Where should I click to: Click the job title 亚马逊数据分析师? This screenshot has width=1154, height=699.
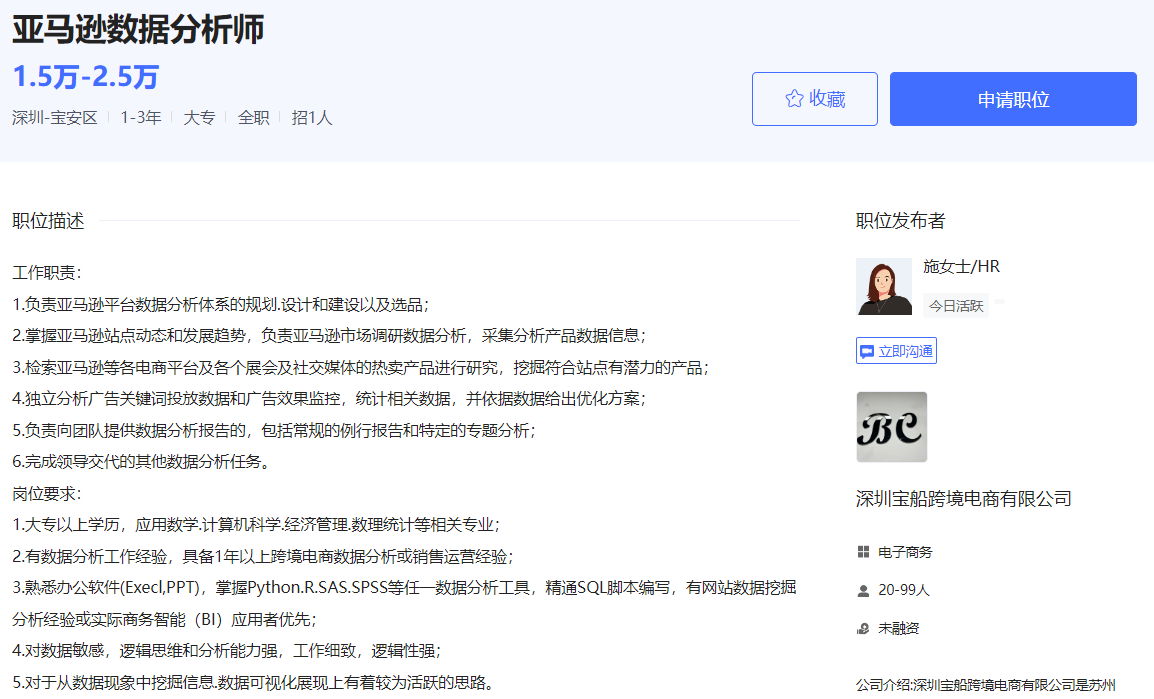coord(138,30)
